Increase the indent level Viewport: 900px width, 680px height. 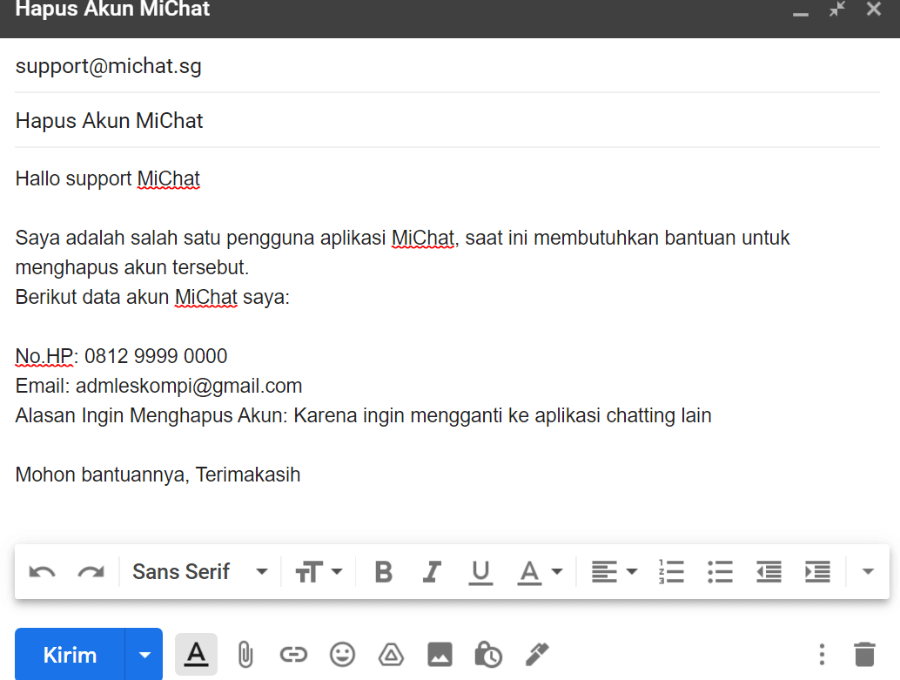(x=817, y=572)
